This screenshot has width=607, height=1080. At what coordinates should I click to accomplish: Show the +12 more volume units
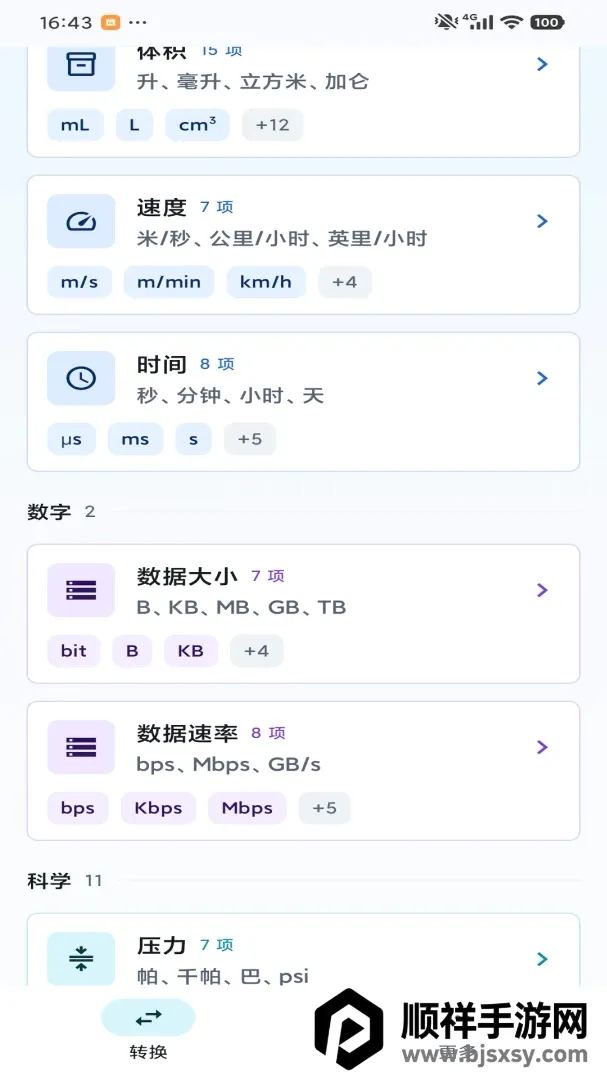click(272, 125)
